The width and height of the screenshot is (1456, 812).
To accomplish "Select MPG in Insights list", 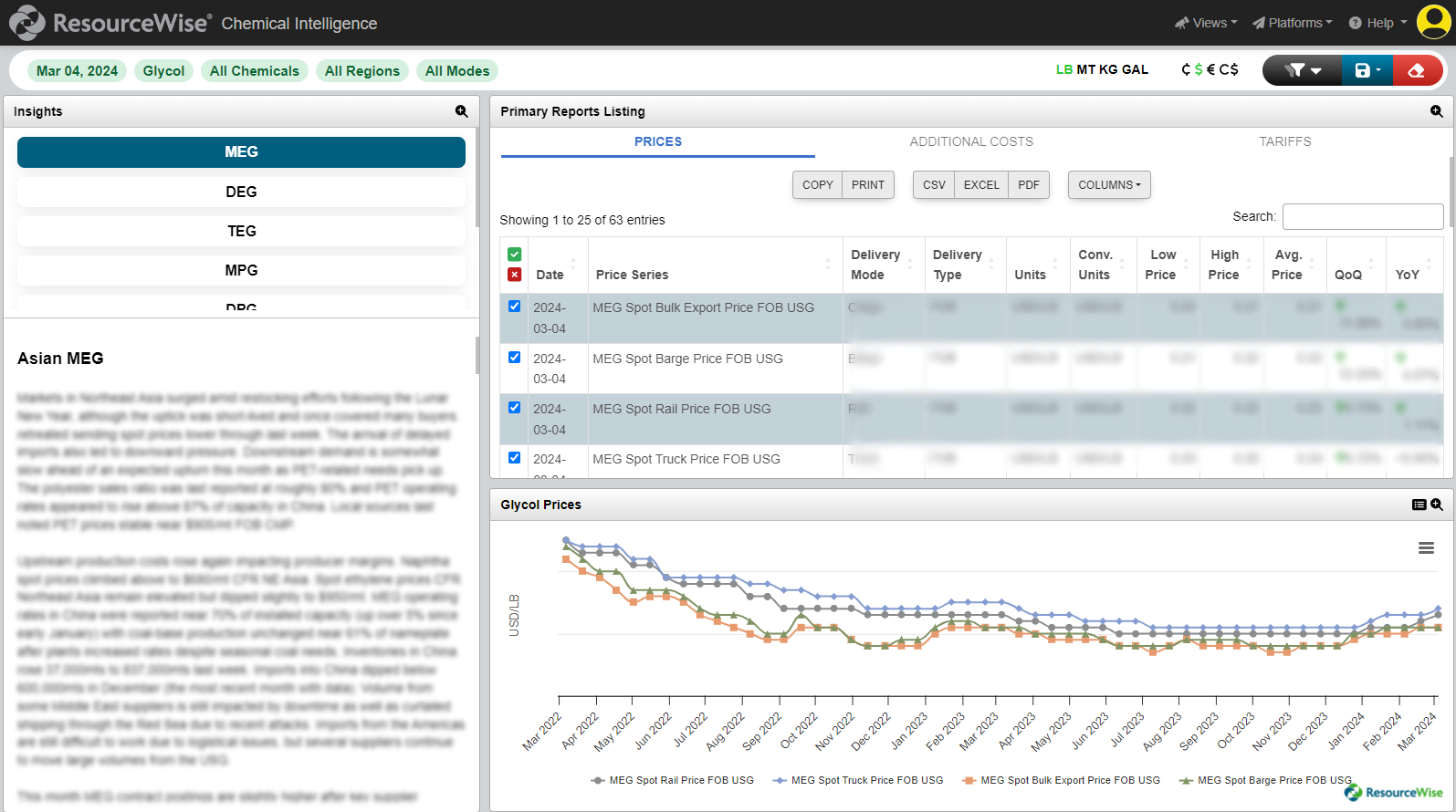I will tap(241, 270).
